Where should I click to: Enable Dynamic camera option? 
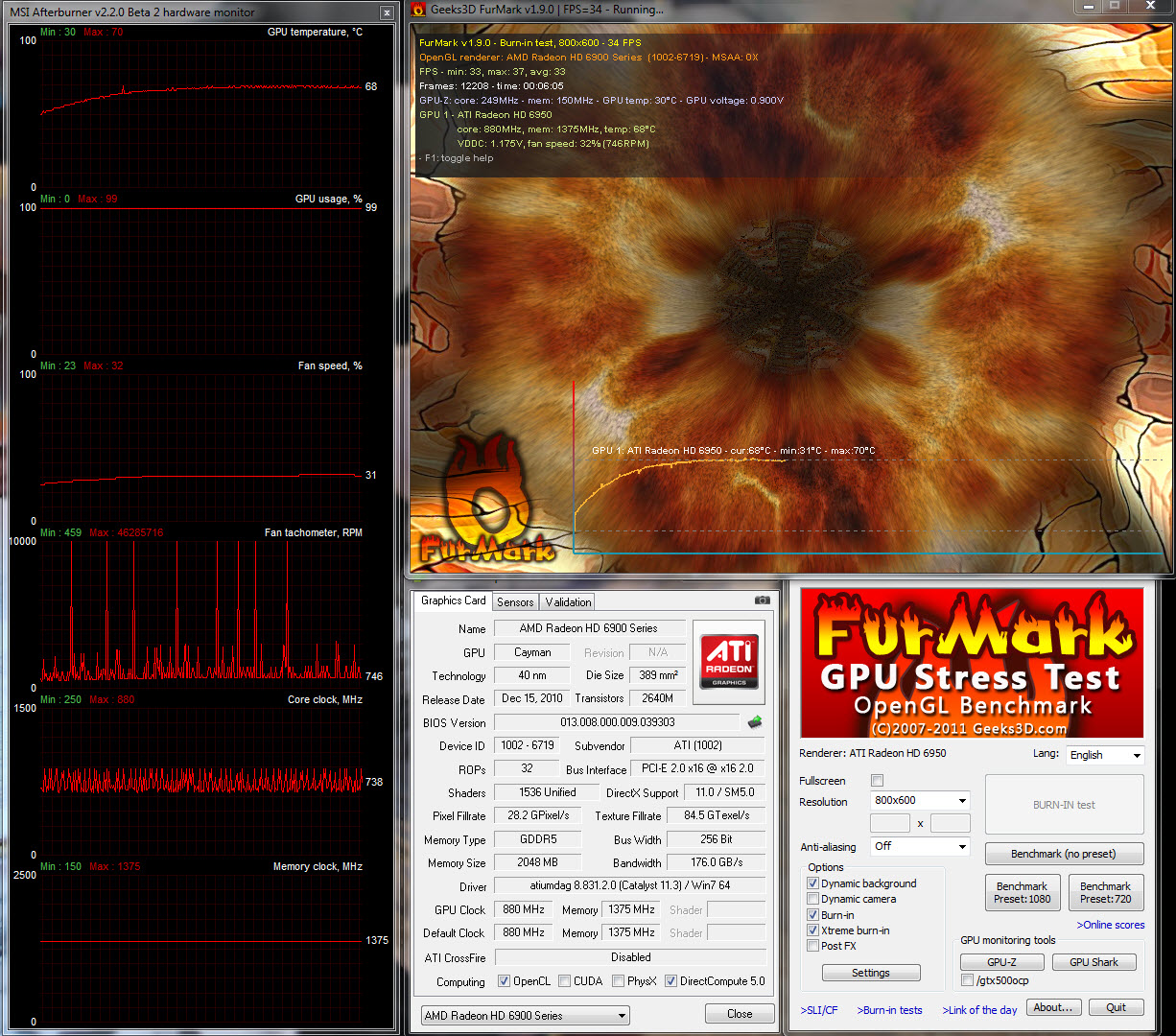coord(812,899)
